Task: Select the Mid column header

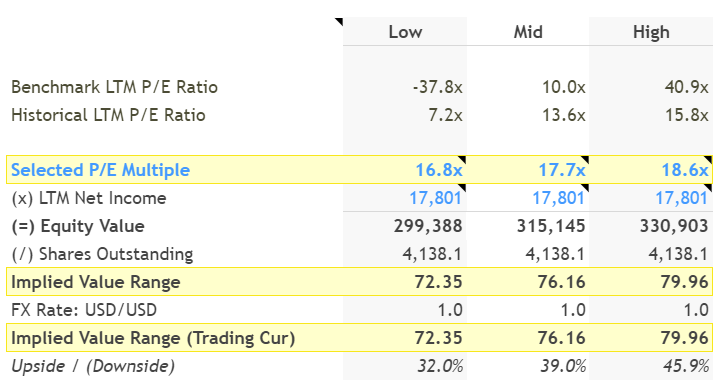Action: 528,32
